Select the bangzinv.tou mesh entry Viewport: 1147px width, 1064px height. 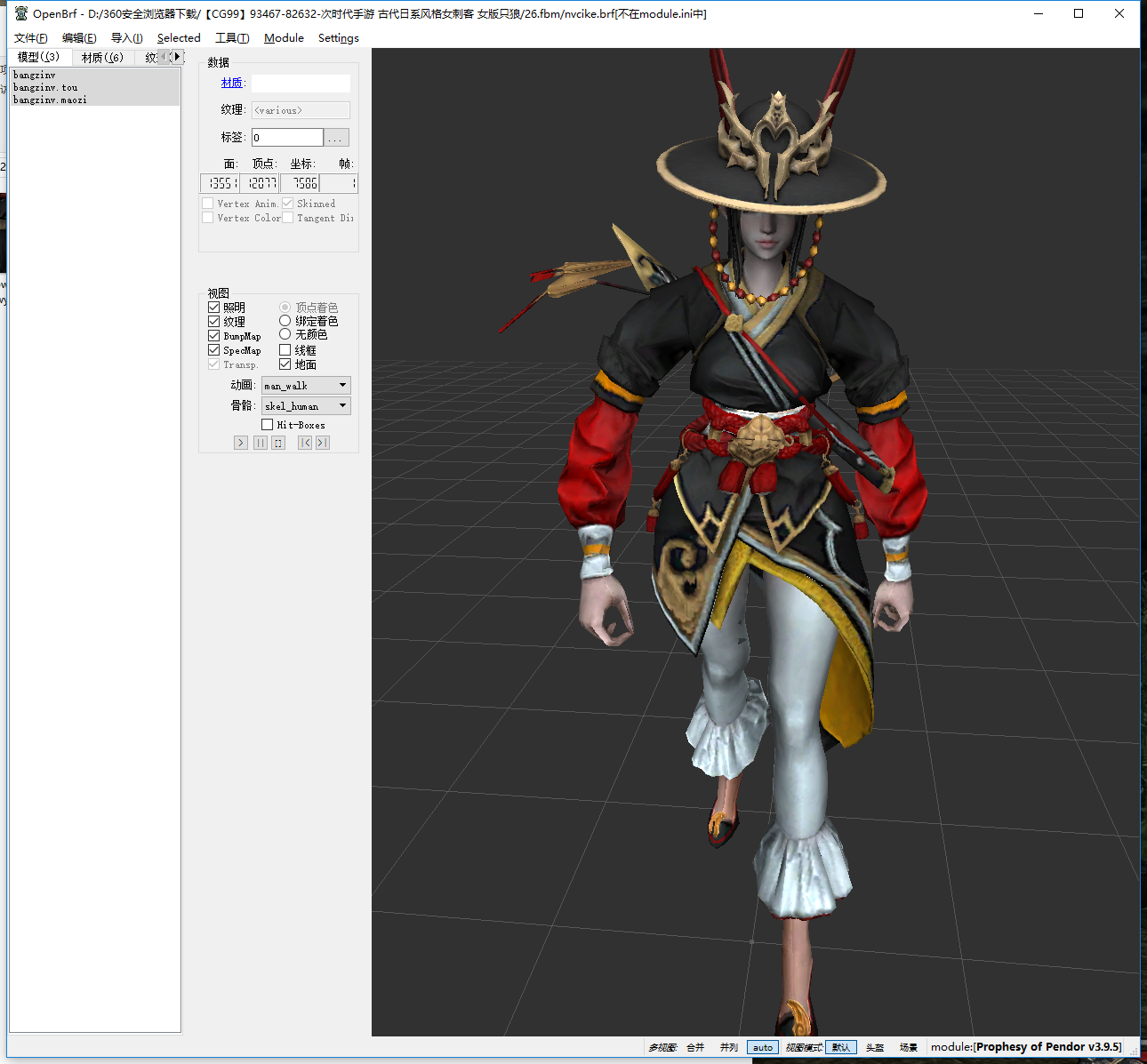pos(95,88)
